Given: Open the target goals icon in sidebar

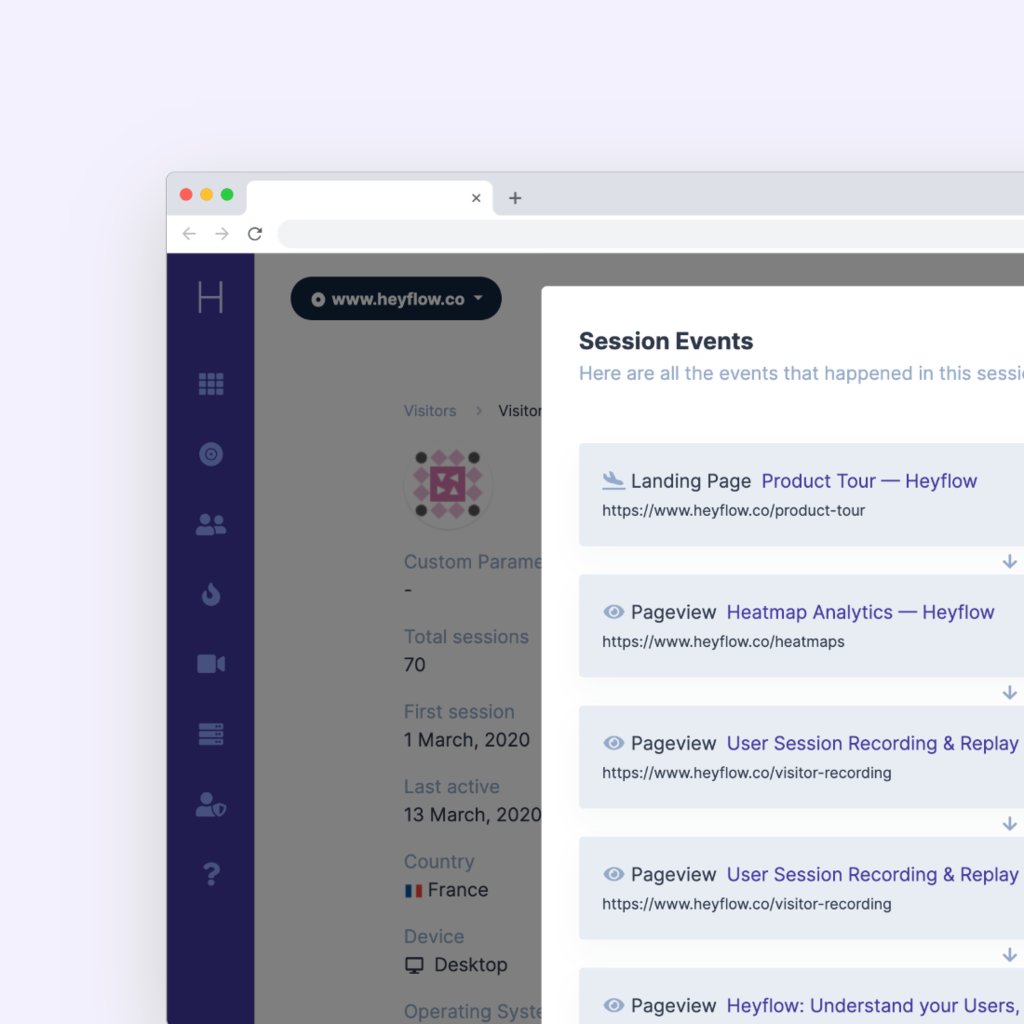Looking at the screenshot, I should 210,454.
